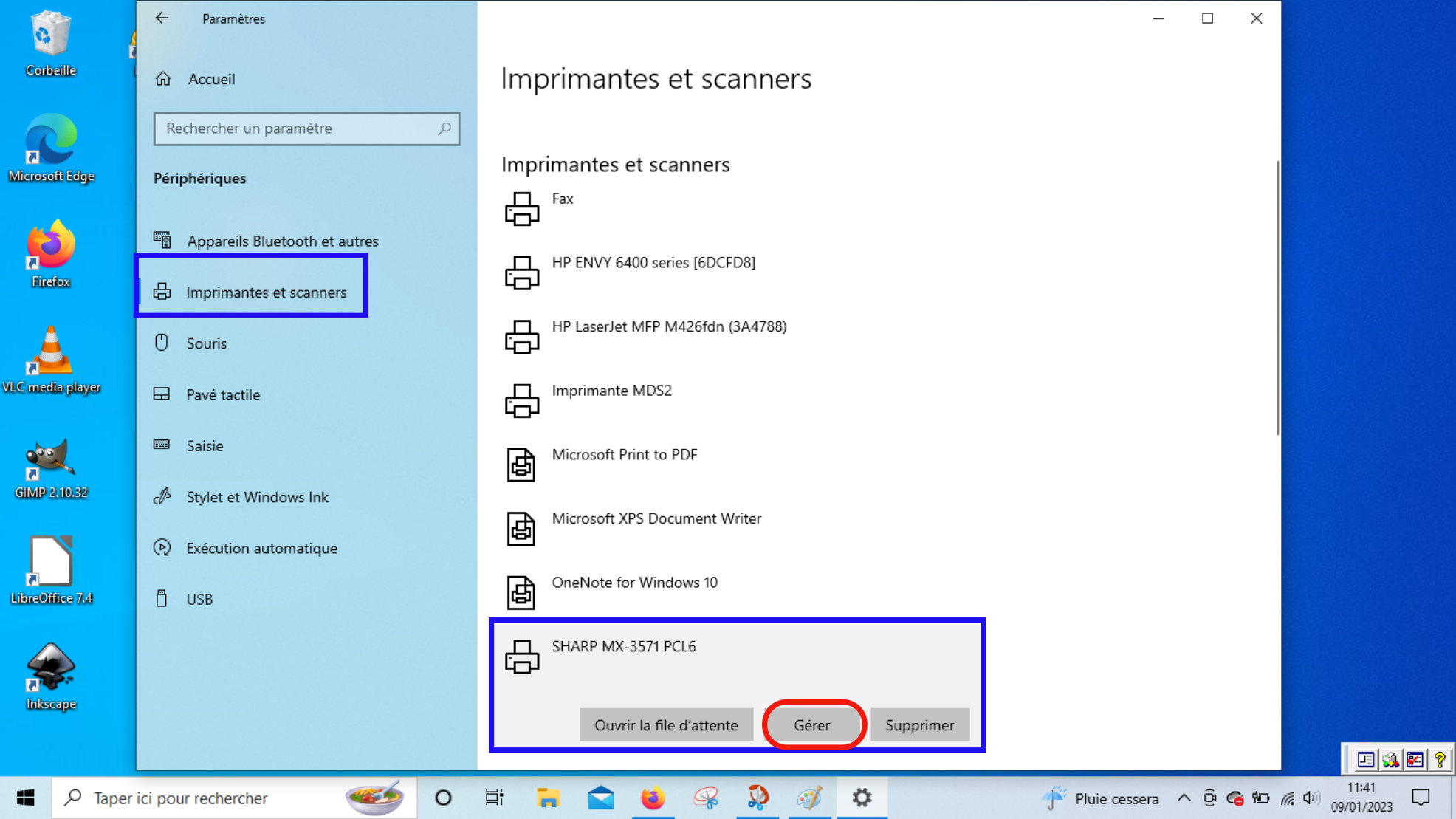This screenshot has height=819, width=1456.
Task: Click the OneNote printer document icon
Action: pyautogui.click(x=521, y=592)
